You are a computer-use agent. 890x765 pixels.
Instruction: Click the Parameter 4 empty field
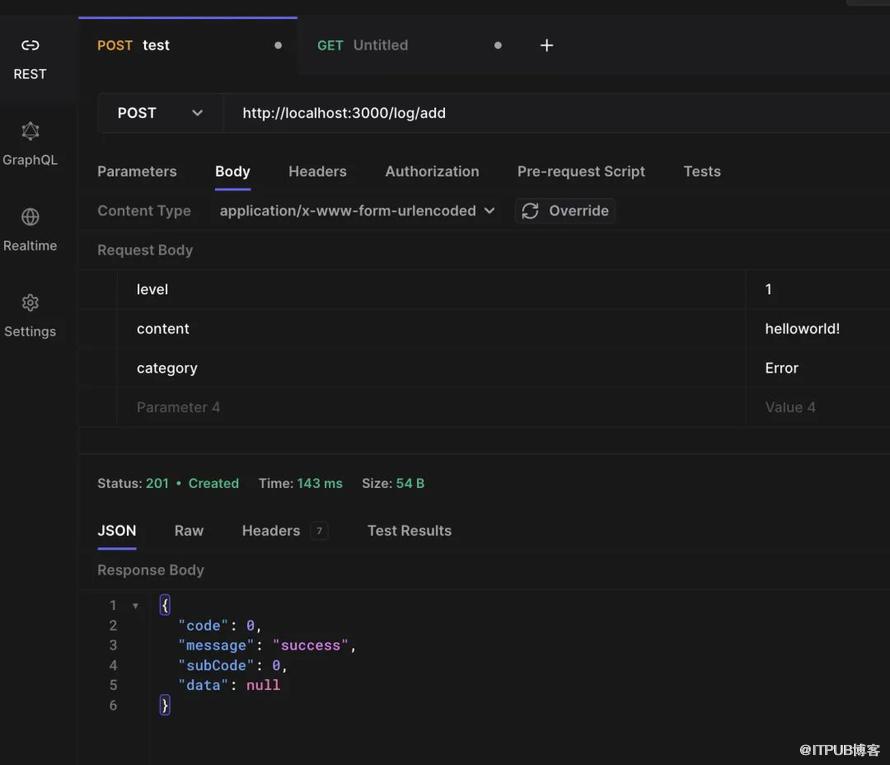(x=430, y=407)
